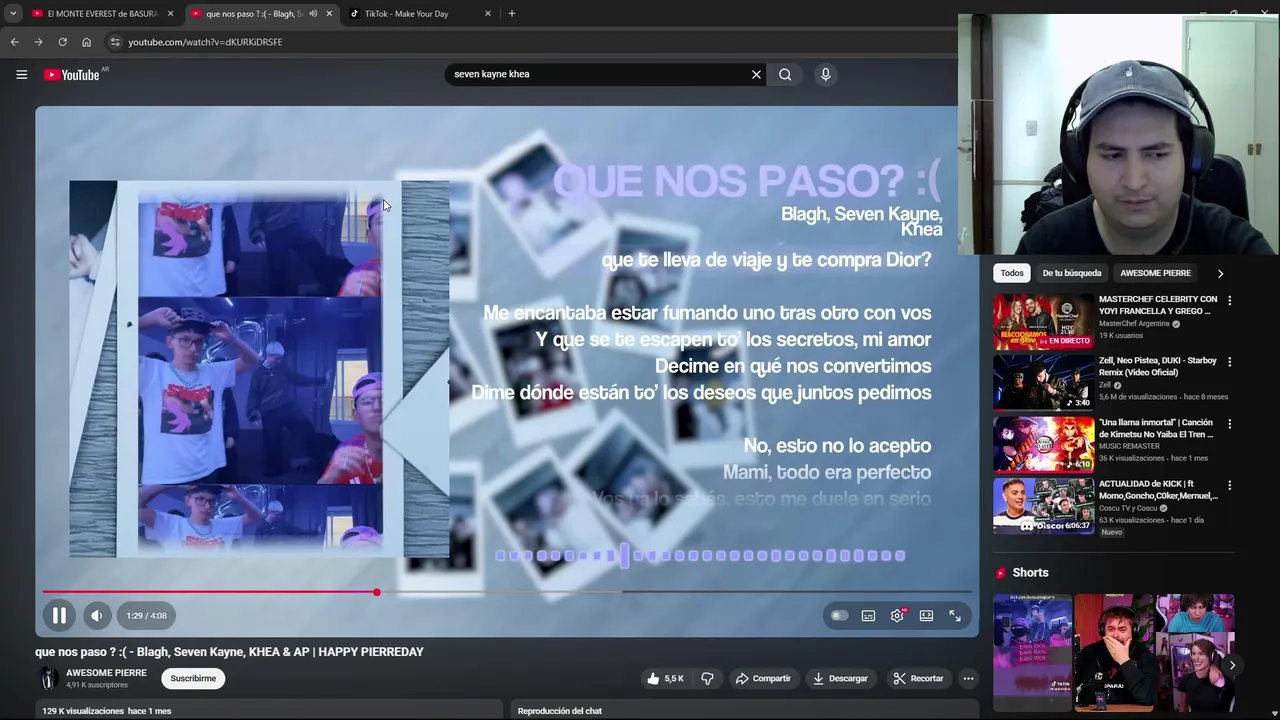Open MasterChef Argentina channel link
Screen dimensions: 1280x720
tap(1135, 324)
